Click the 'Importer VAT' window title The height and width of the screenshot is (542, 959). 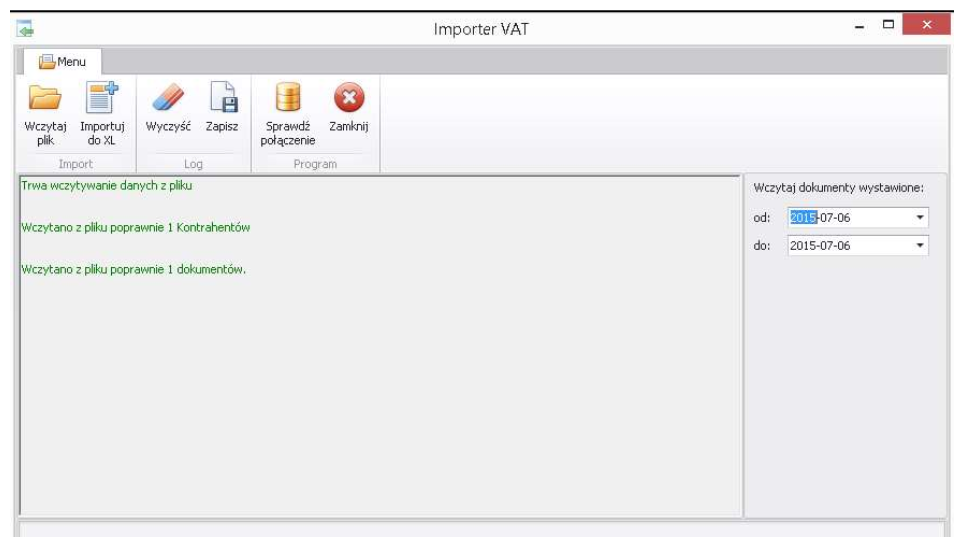coord(481,29)
